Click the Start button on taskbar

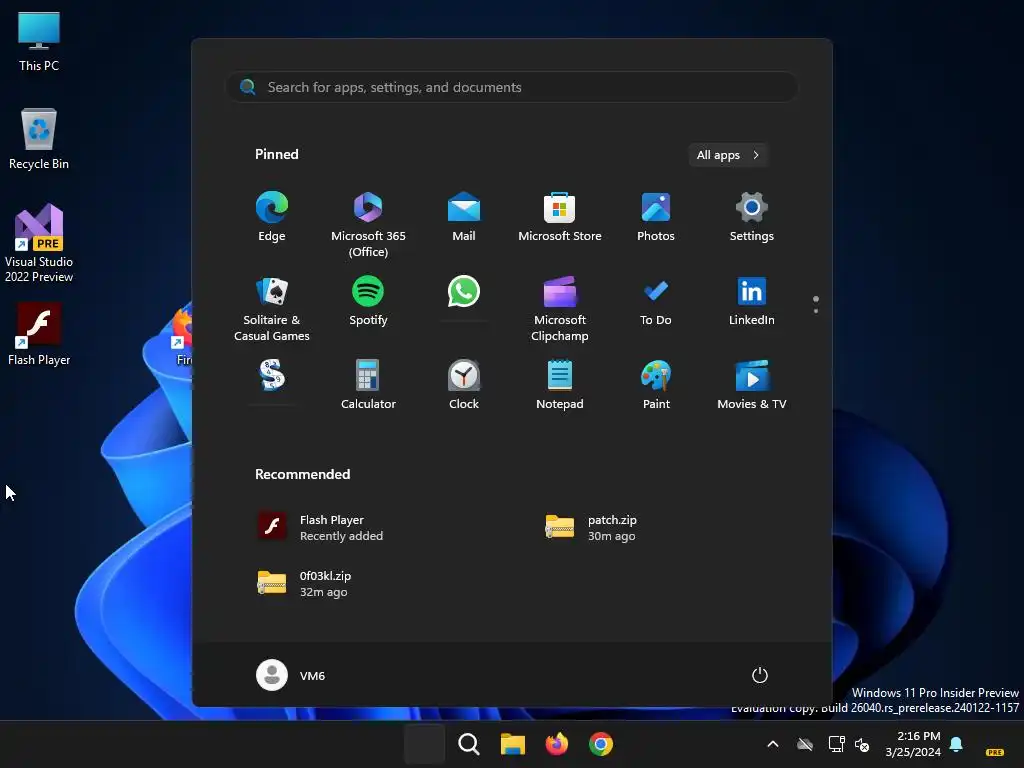(x=424, y=744)
